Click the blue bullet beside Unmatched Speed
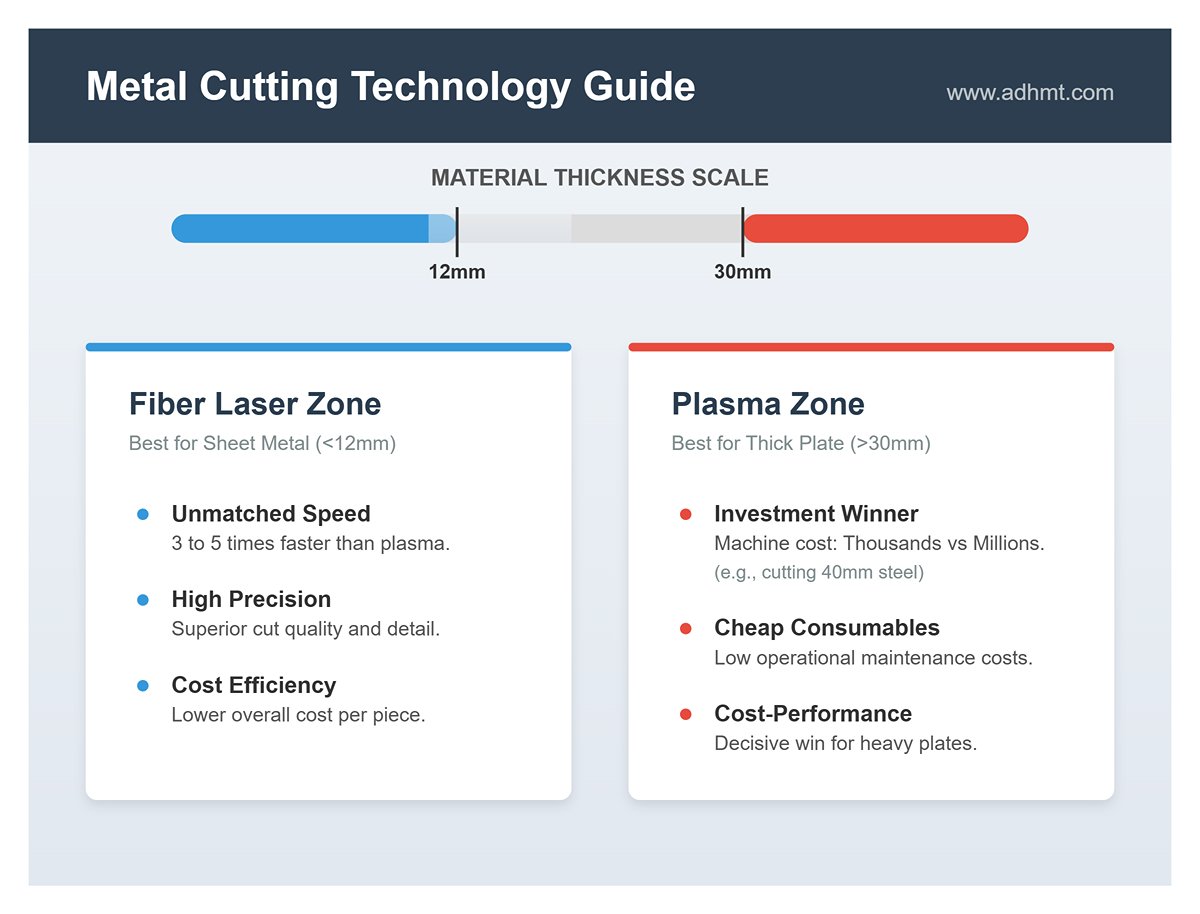This screenshot has height=914, width=1200. (x=142, y=514)
